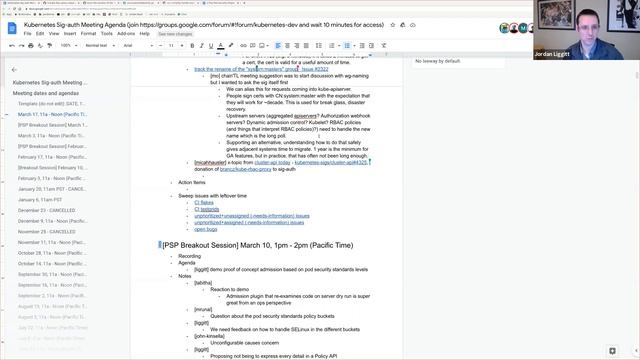Open the View menu
This screenshot has width=640, height=360.
point(54,34)
